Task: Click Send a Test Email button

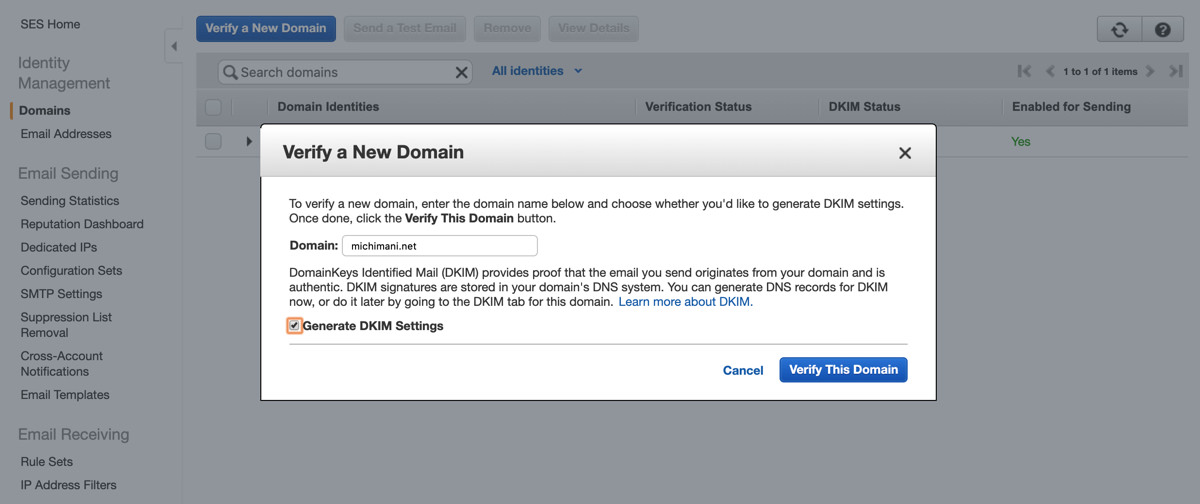Action: click(x=405, y=28)
